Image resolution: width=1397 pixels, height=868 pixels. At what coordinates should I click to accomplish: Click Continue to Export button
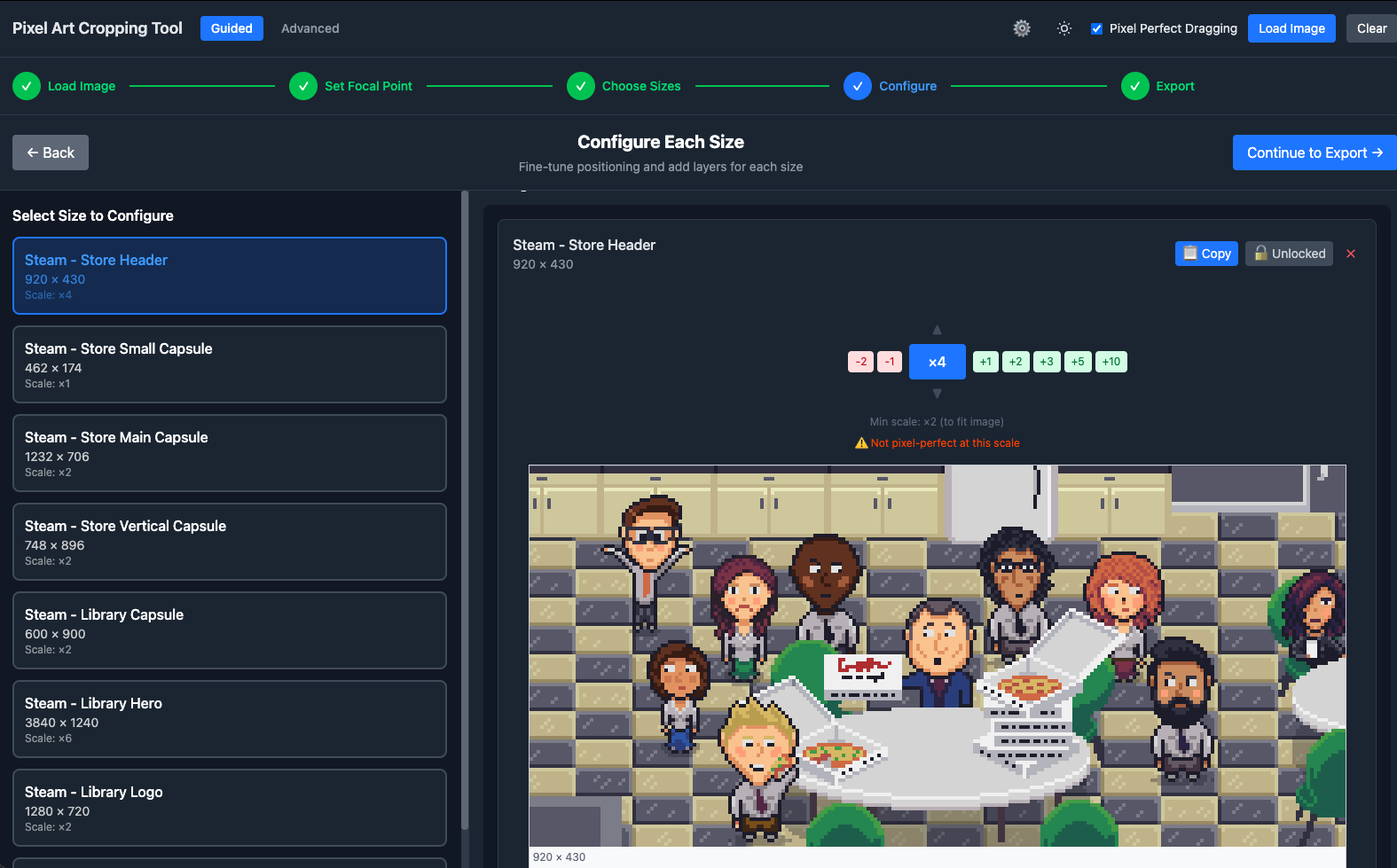tap(1314, 152)
